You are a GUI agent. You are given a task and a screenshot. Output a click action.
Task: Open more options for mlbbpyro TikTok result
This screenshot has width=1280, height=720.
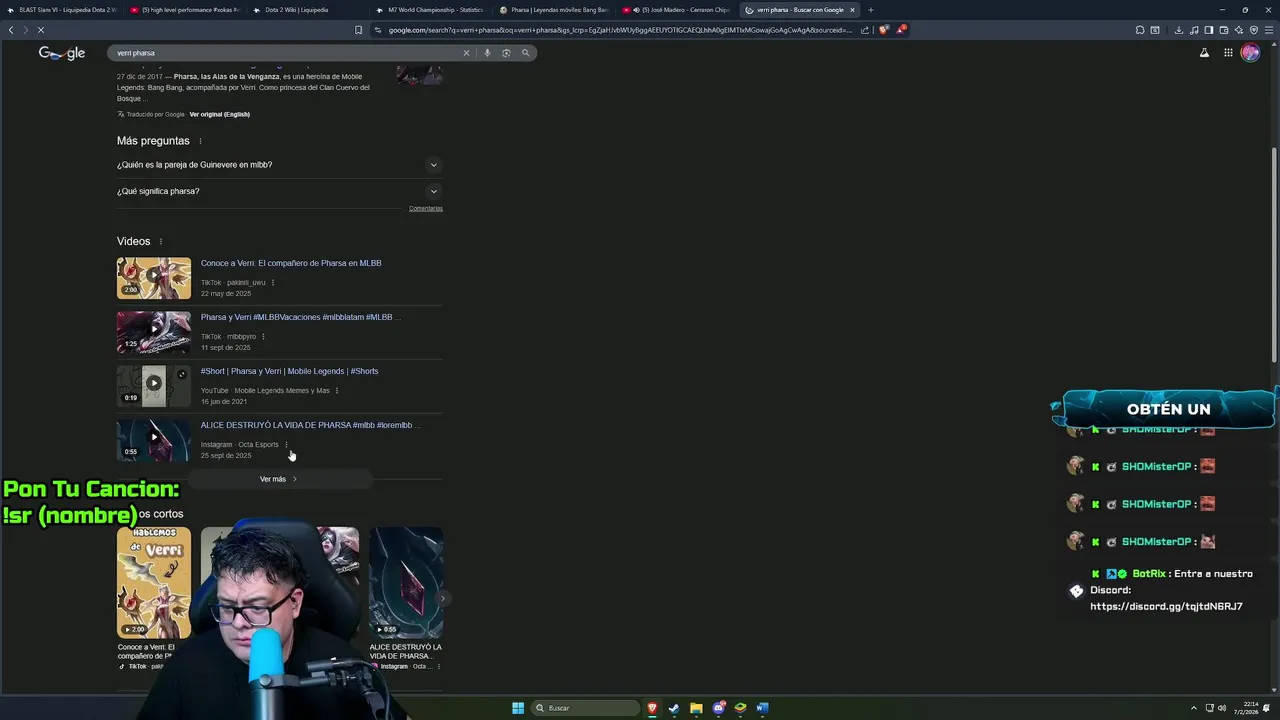coord(263,337)
